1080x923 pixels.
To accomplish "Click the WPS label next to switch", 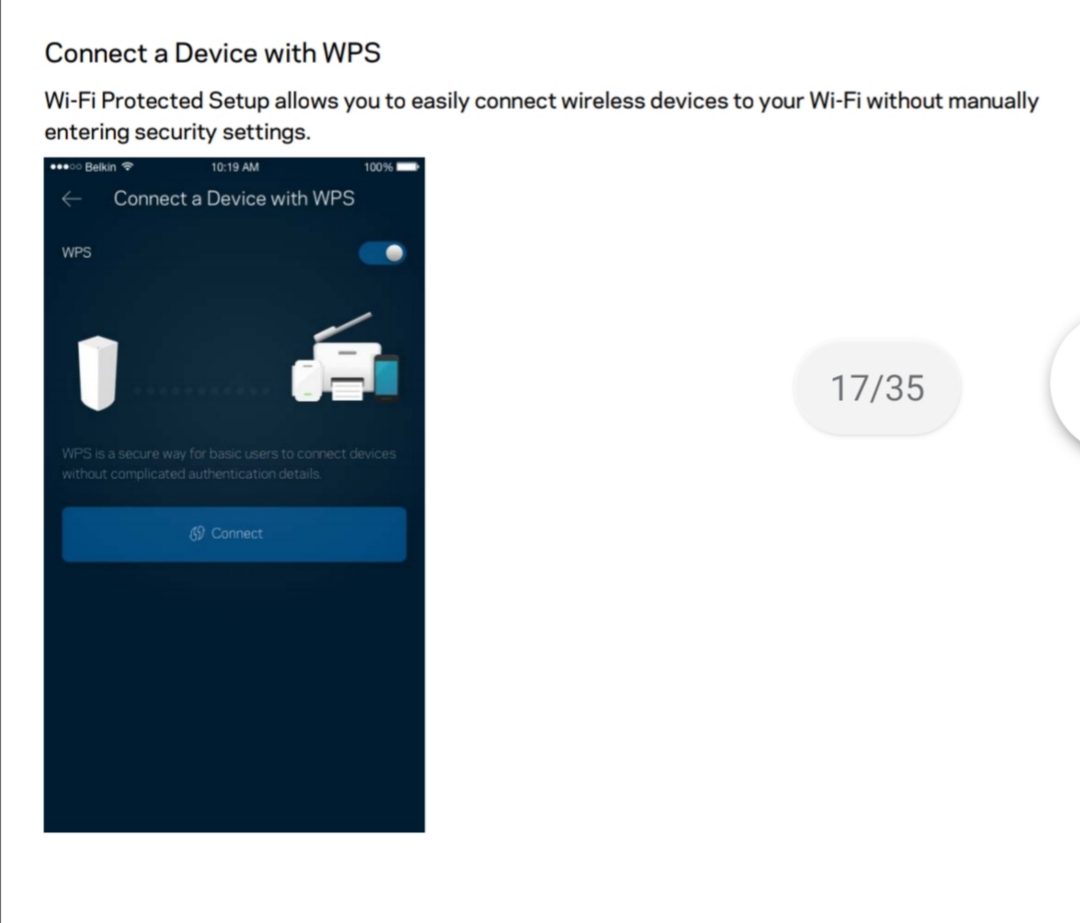I will coord(76,252).
